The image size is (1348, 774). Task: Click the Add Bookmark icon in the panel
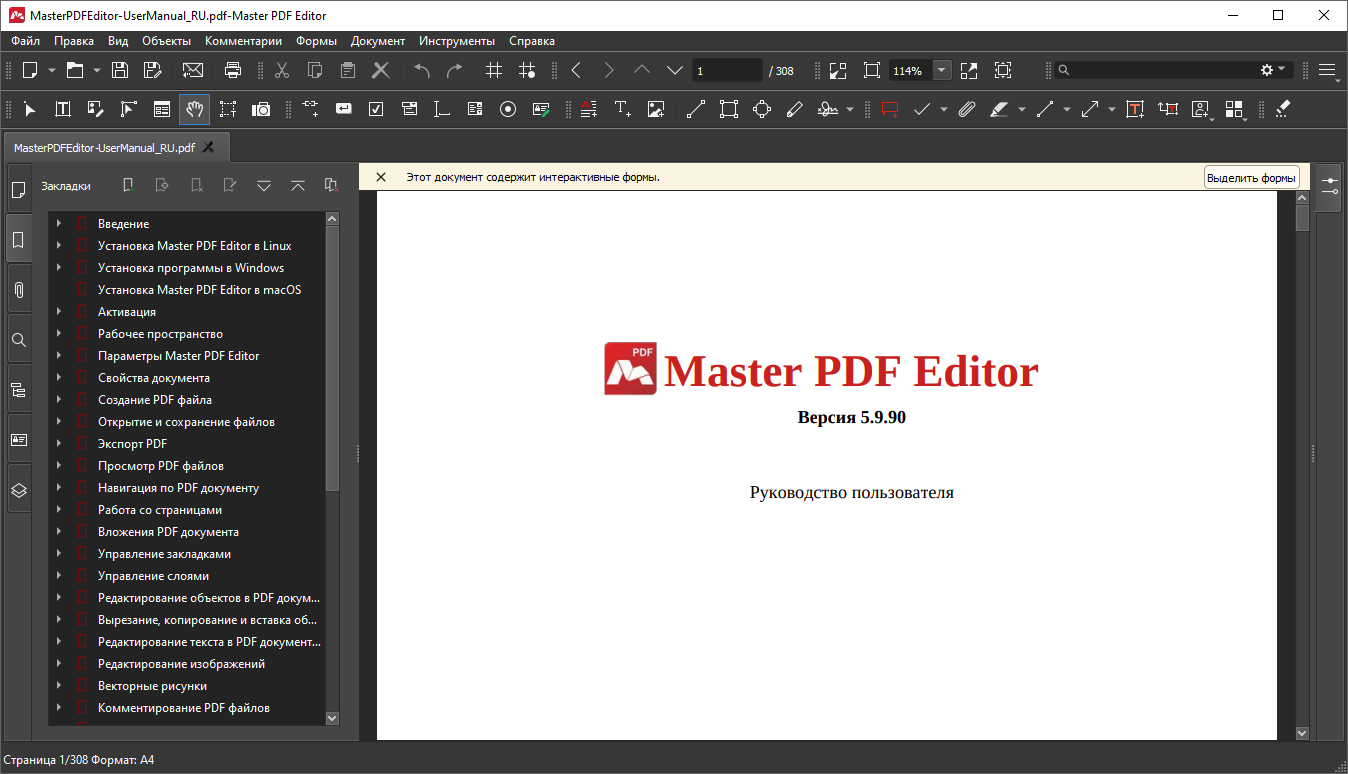click(x=128, y=185)
